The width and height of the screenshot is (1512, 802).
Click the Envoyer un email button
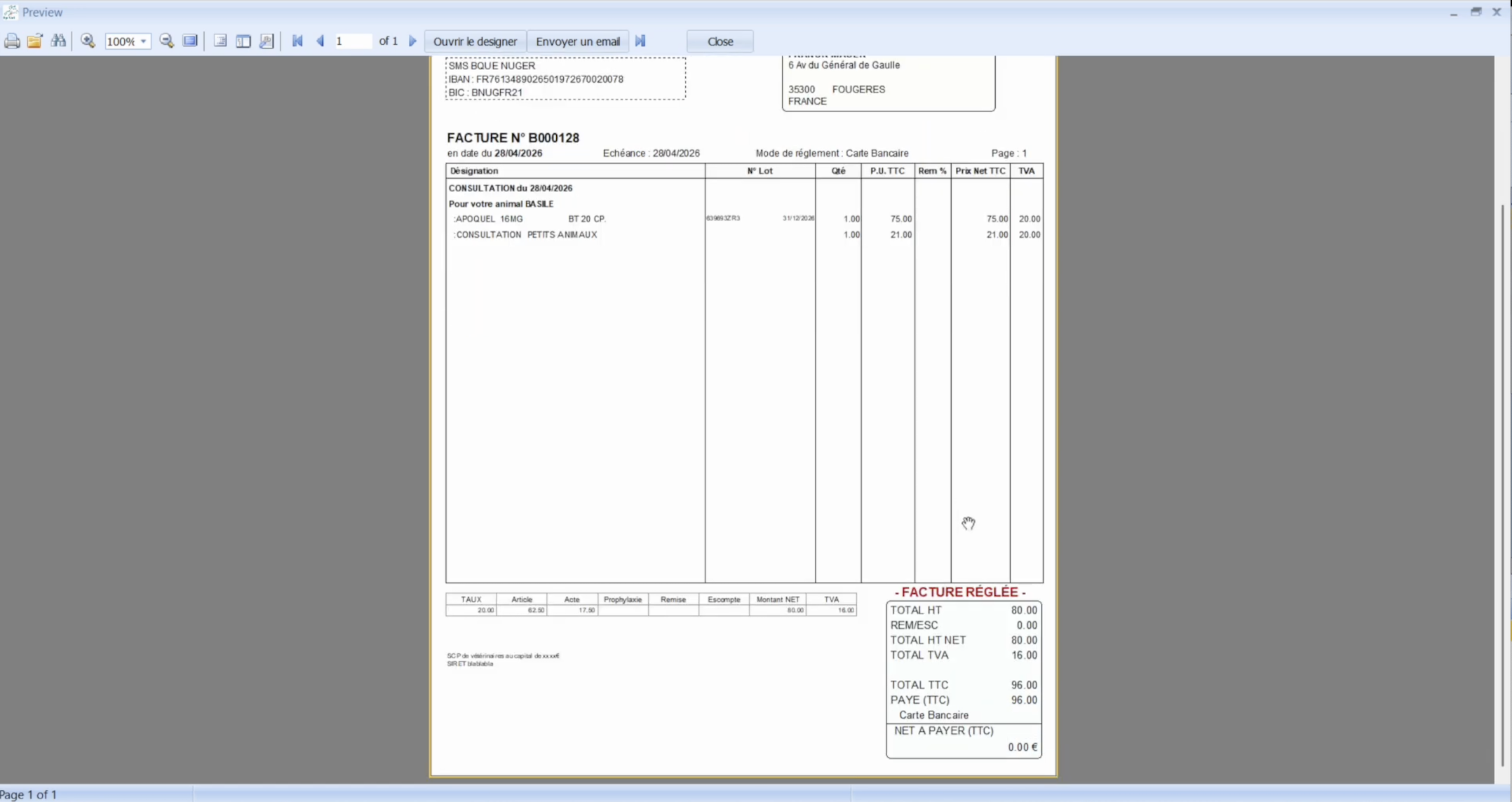point(578,41)
